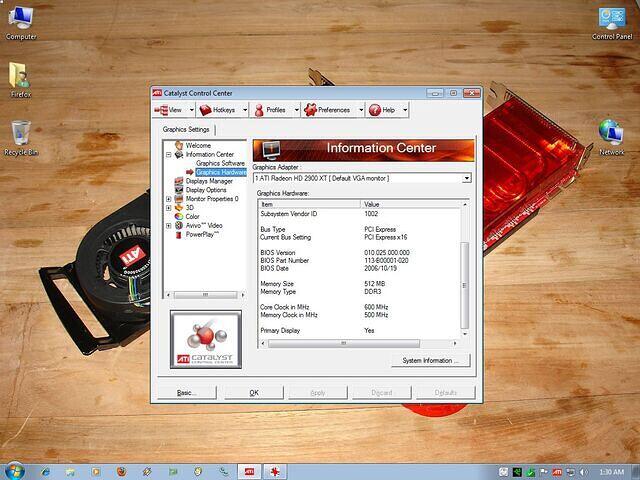Select Welcome in the settings tree

click(x=198, y=145)
